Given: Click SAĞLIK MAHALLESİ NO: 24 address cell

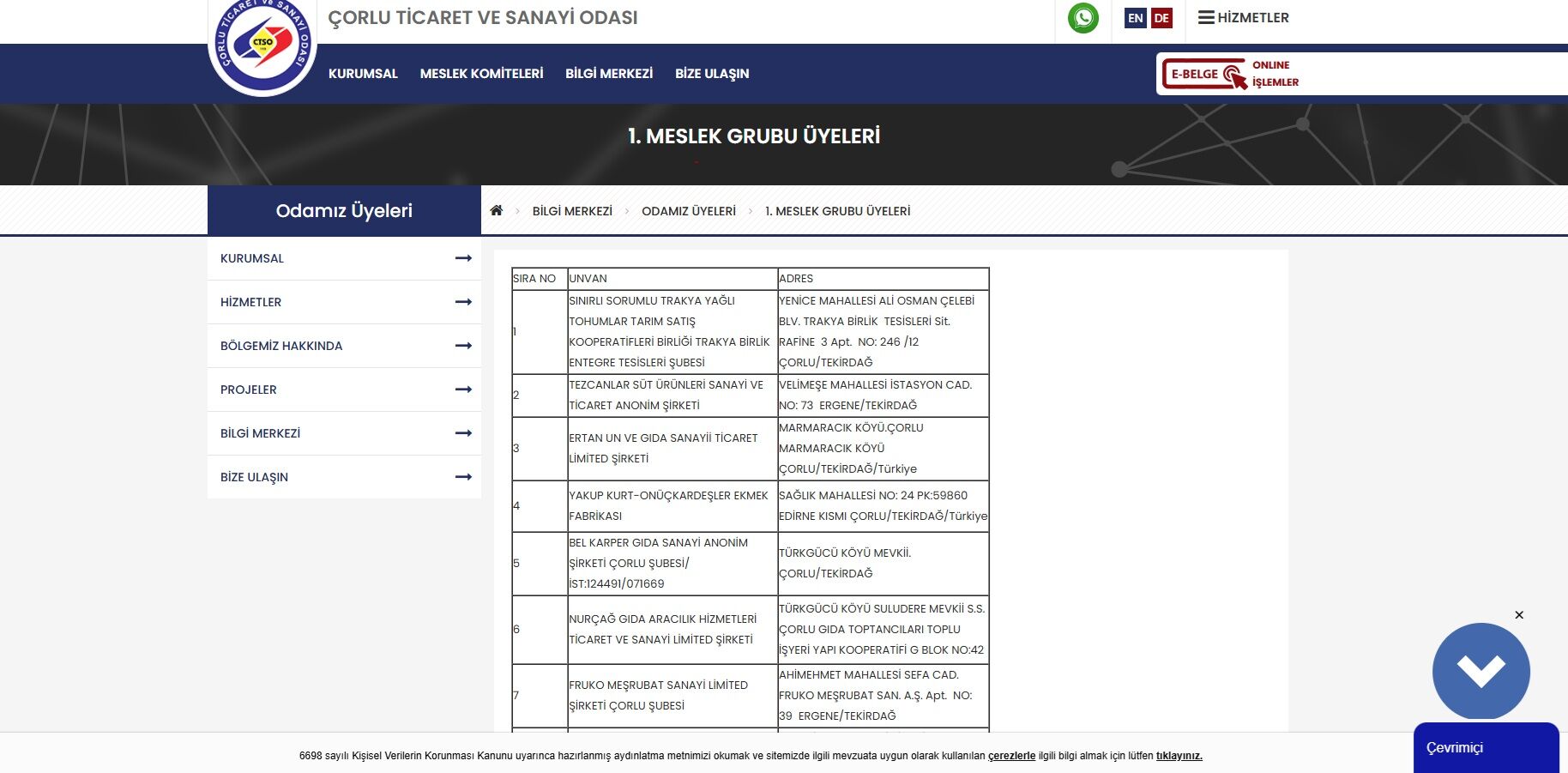Looking at the screenshot, I should coord(884,506).
